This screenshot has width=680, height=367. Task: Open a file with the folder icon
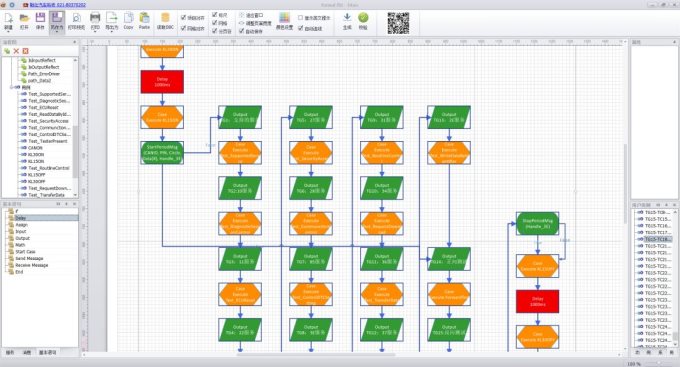click(24, 18)
